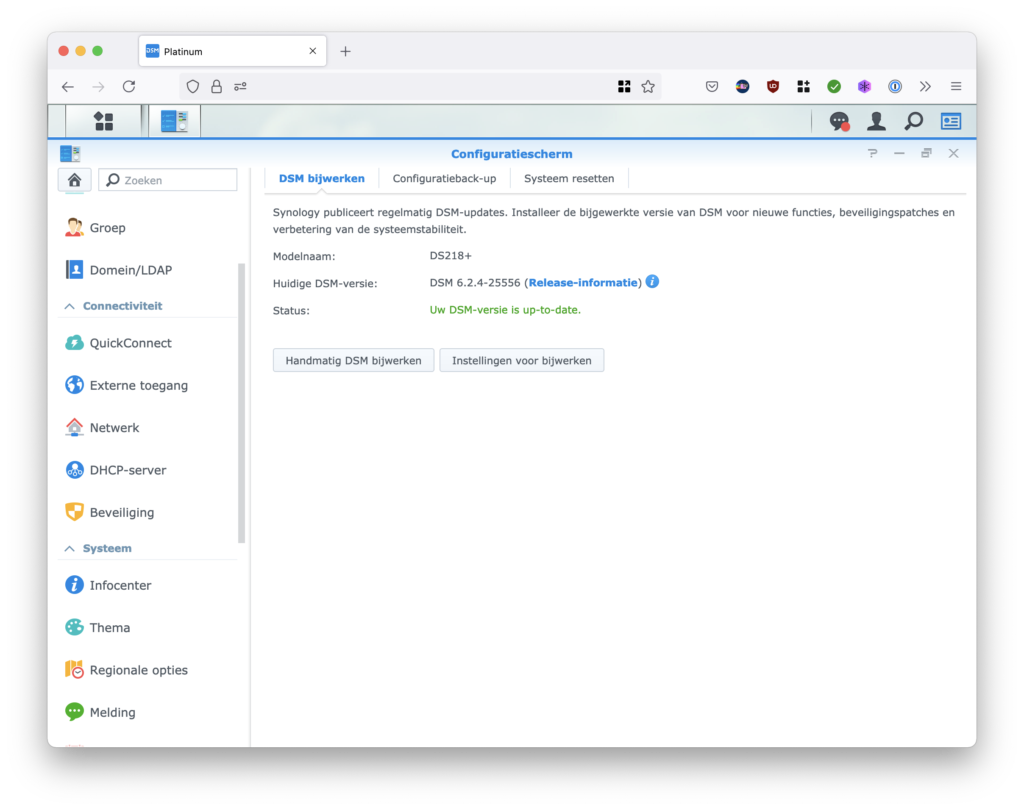The height and width of the screenshot is (810, 1024).
Task: Collapse the Connectiviteit section
Action: click(69, 306)
